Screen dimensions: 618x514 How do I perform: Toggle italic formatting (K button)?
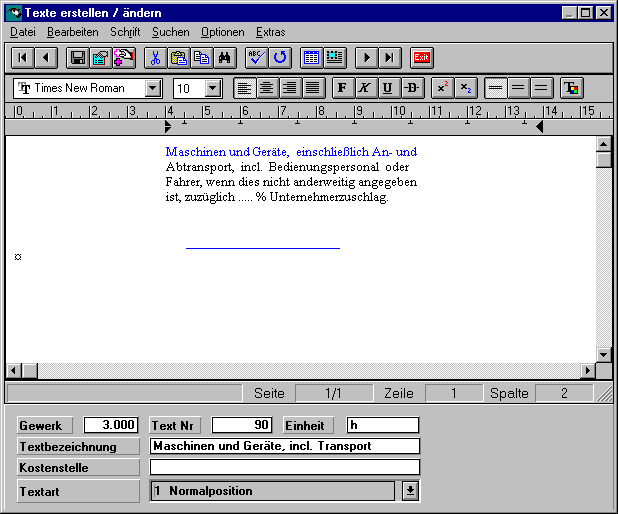pyautogui.click(x=364, y=88)
